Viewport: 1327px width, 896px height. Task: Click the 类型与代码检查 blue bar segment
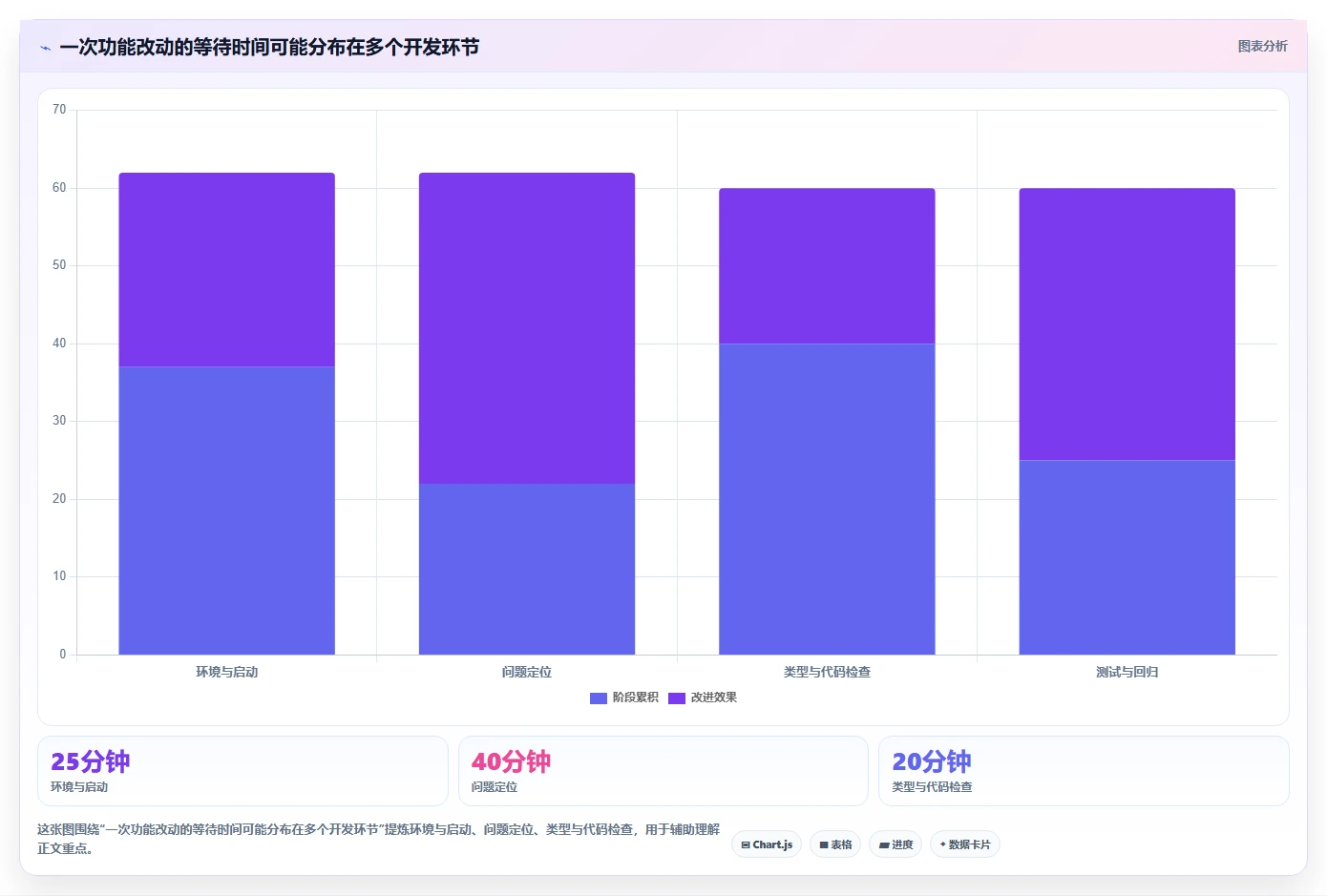click(827, 499)
